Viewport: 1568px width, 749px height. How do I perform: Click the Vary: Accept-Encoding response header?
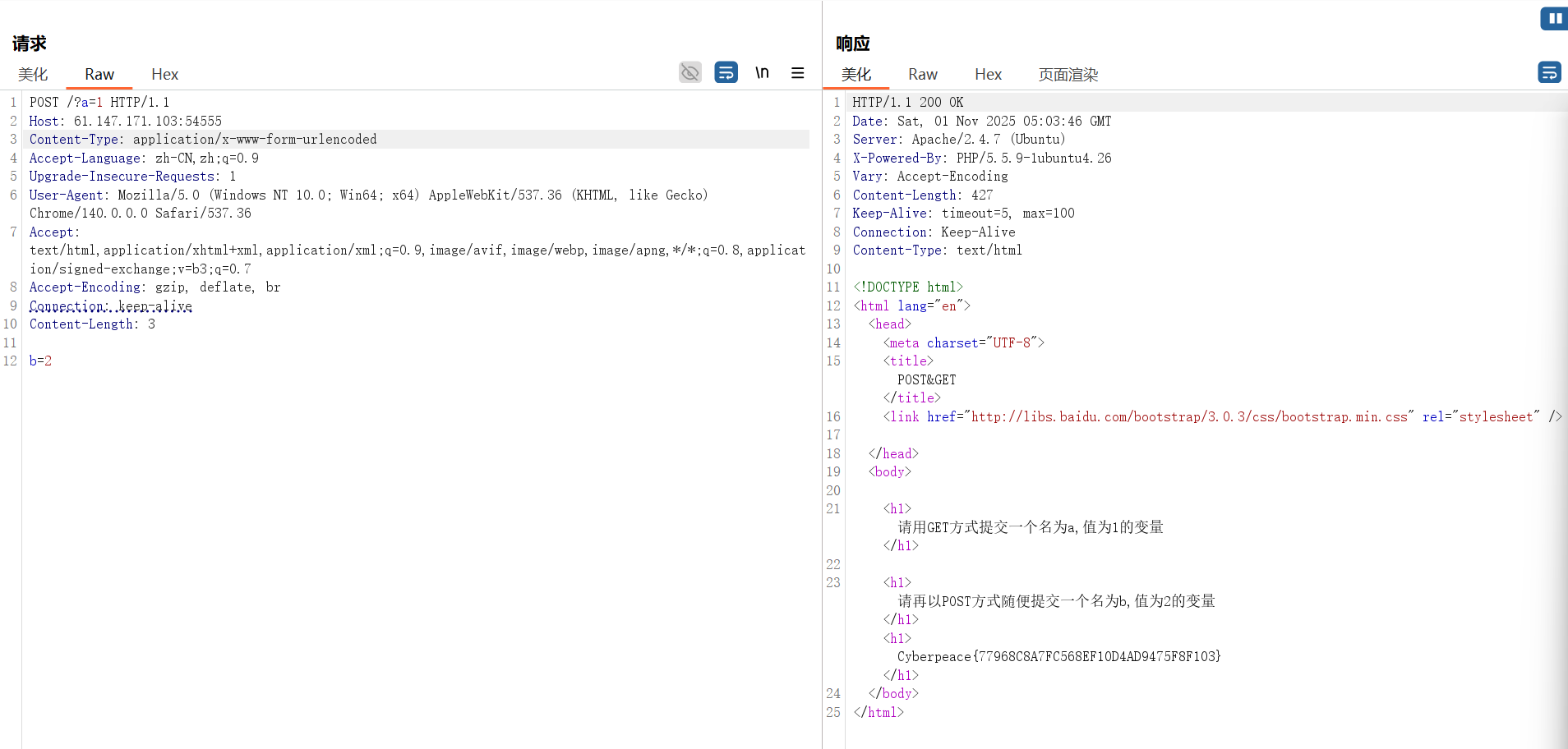(930, 177)
